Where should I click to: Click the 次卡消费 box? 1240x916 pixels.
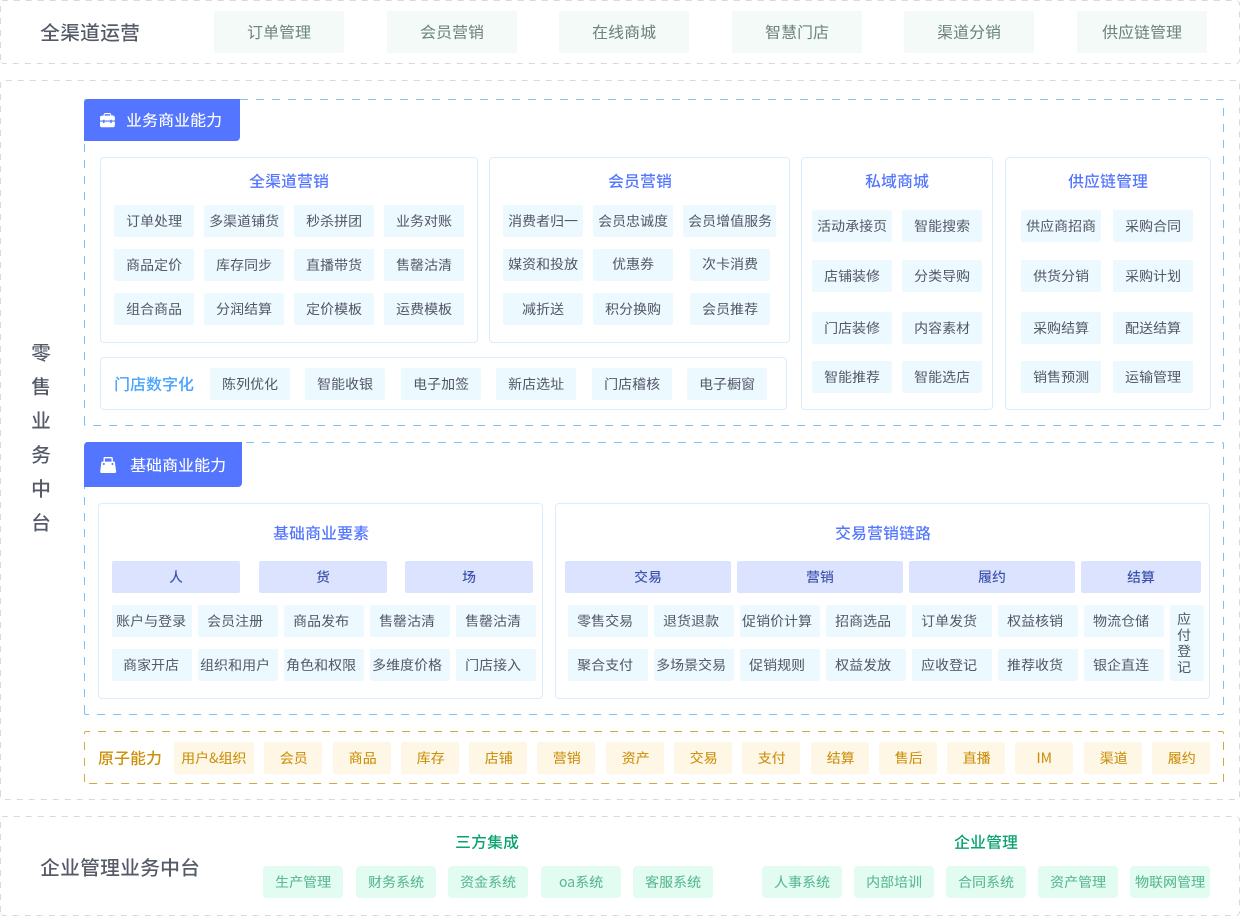(730, 265)
